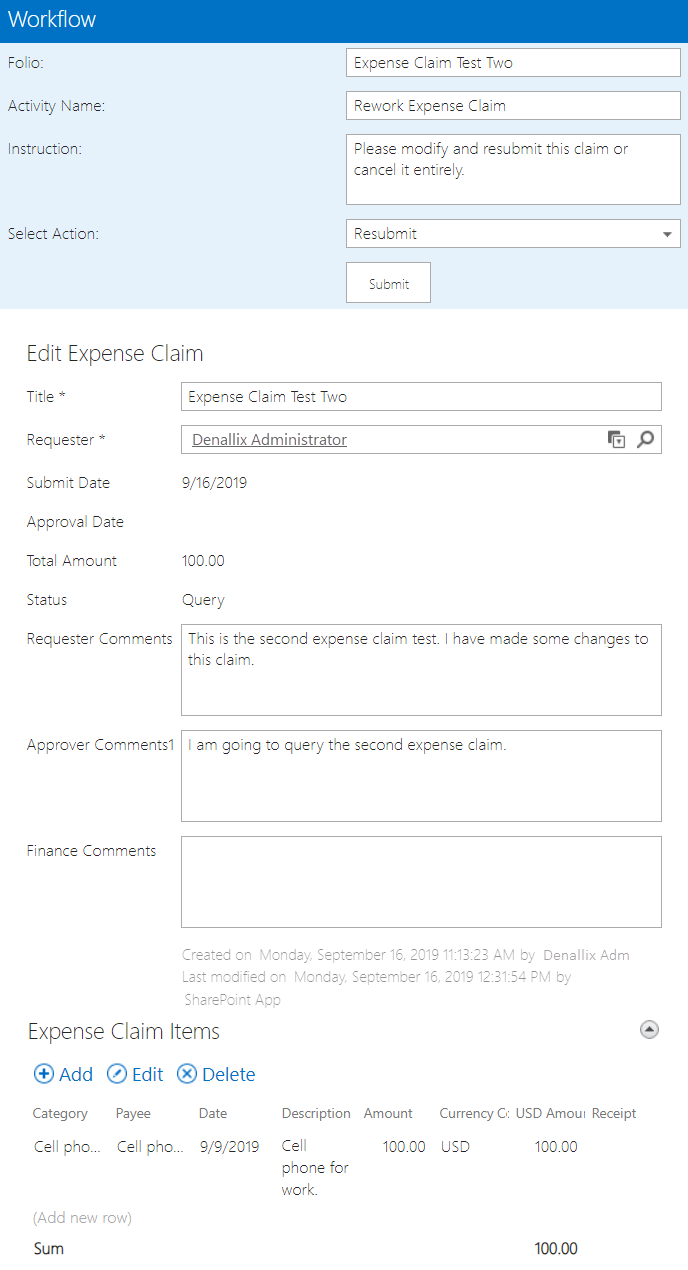
Task: Edit the selected expense item
Action: 135,1074
